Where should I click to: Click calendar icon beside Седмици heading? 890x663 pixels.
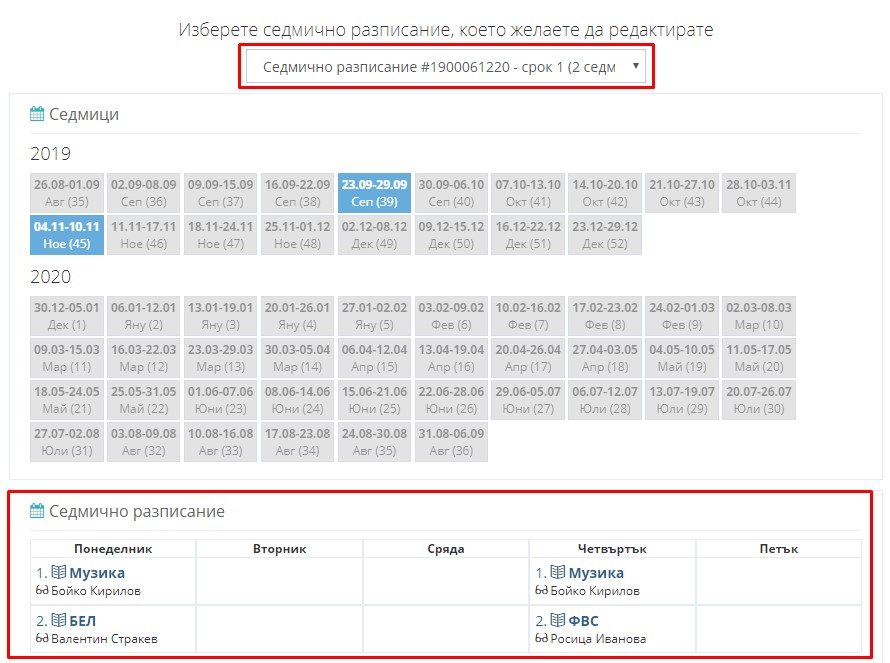37,114
